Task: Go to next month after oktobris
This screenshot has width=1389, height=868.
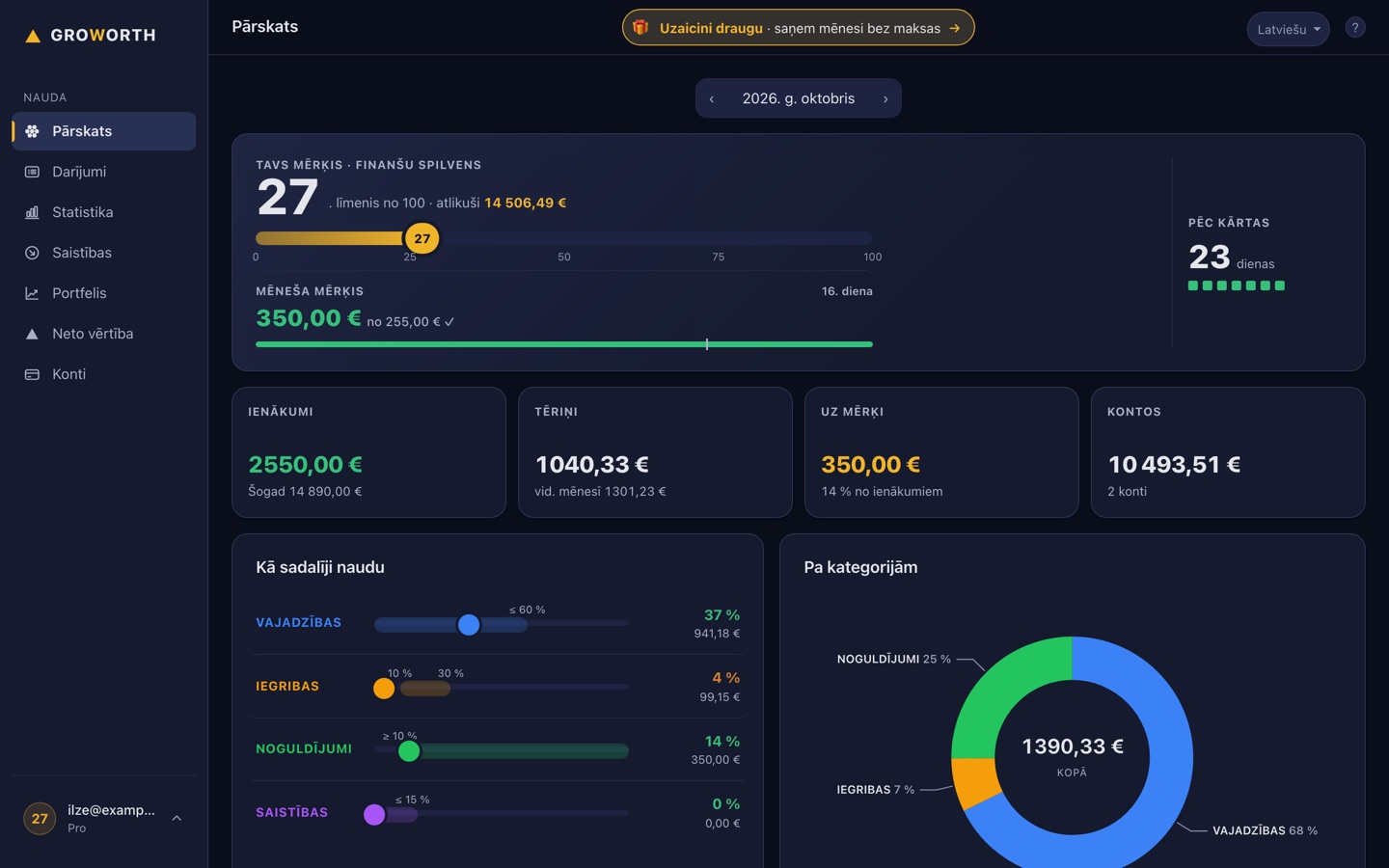Action: tap(885, 98)
